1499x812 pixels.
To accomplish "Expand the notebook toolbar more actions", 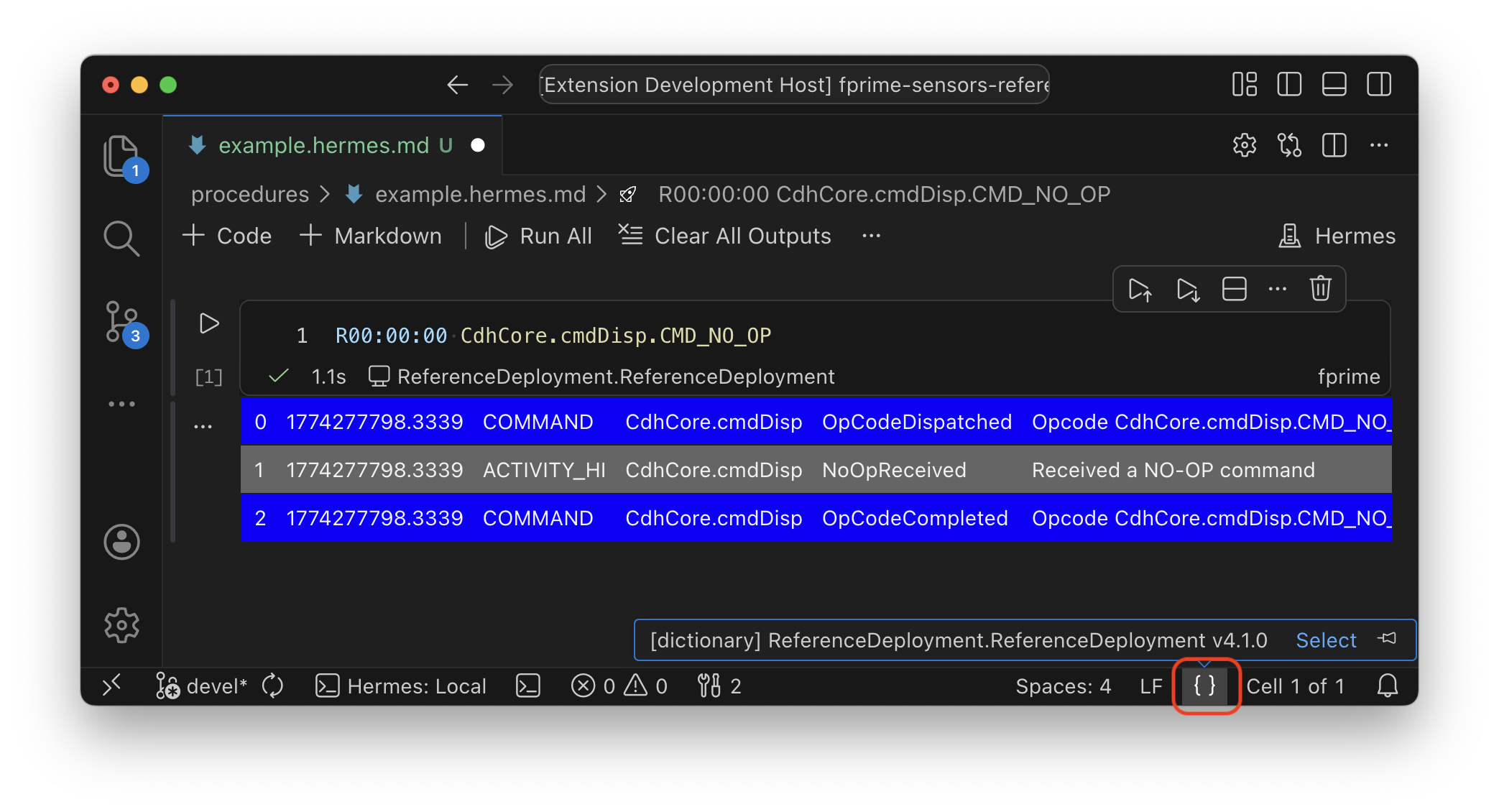I will tap(871, 236).
